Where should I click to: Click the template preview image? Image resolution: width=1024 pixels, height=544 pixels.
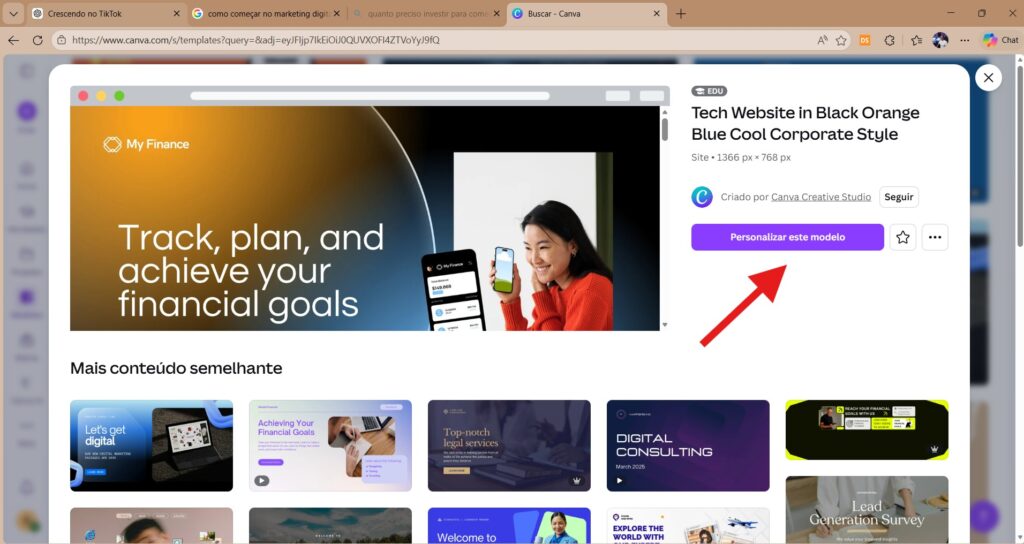coord(365,218)
